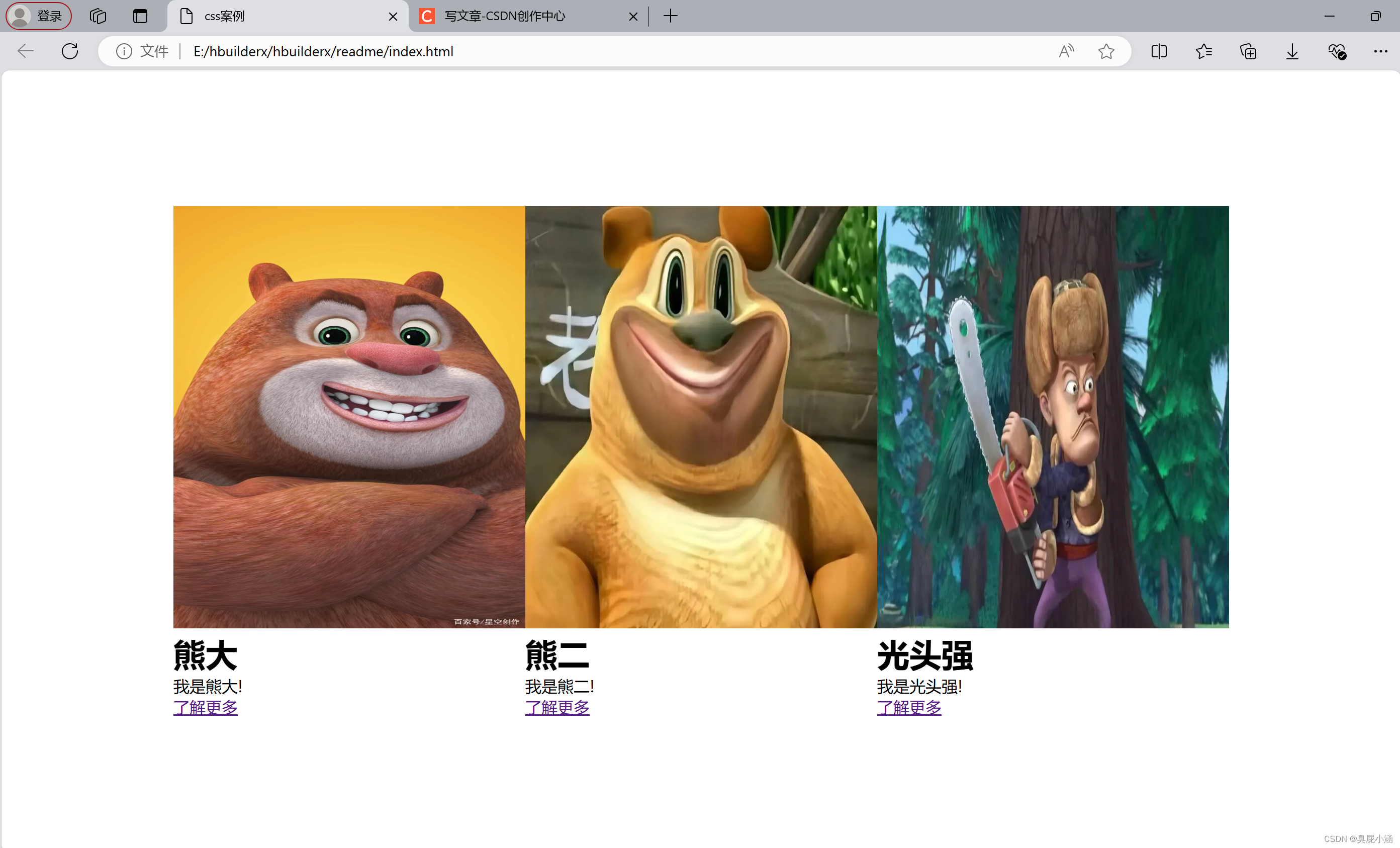The image size is (1400, 848).
Task: Open the Favorites list icon
Action: coord(1203,52)
